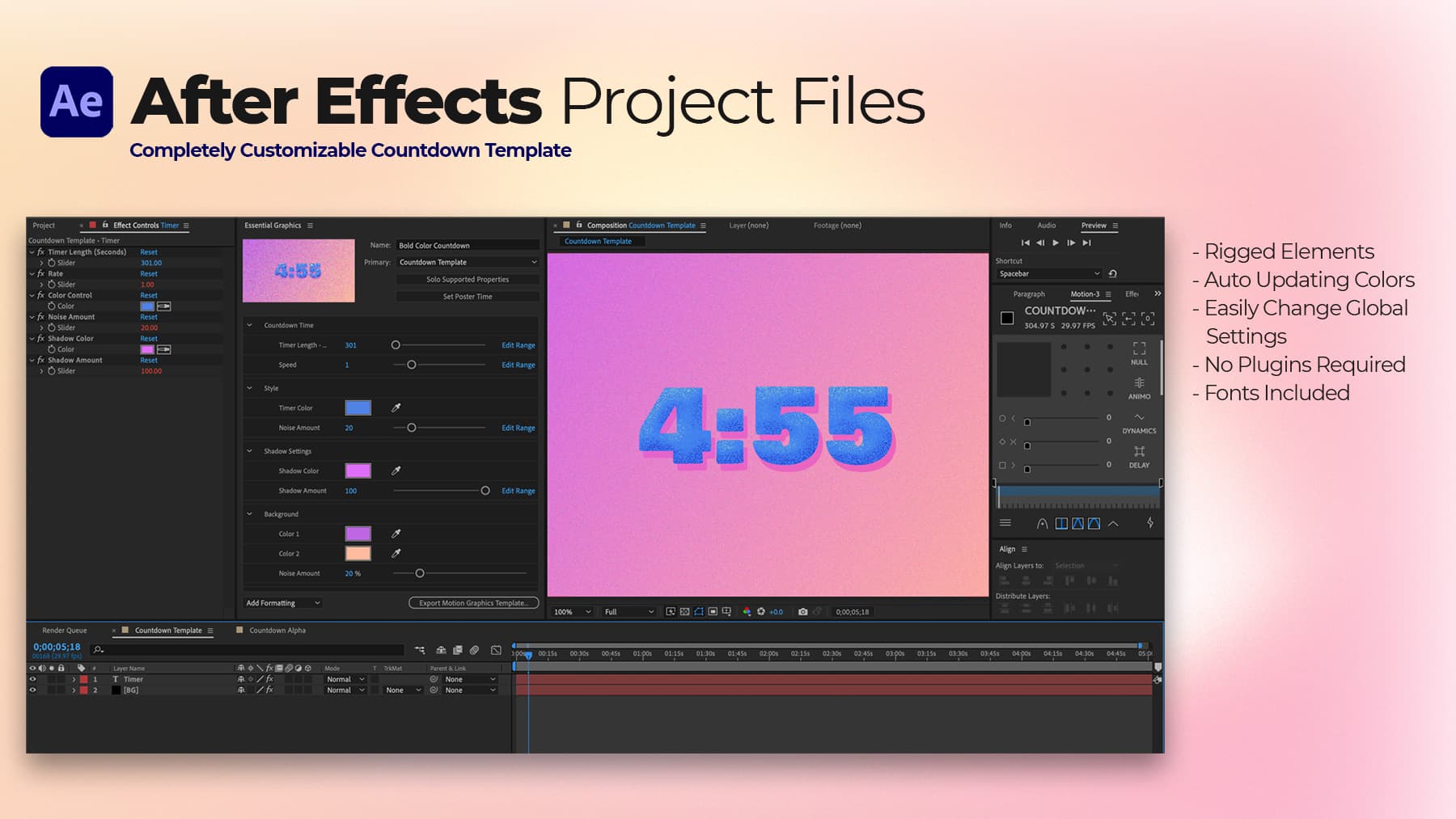The width and height of the screenshot is (1456, 819).
Task: Hide the Timer layer with its eye icon
Action: point(33,679)
